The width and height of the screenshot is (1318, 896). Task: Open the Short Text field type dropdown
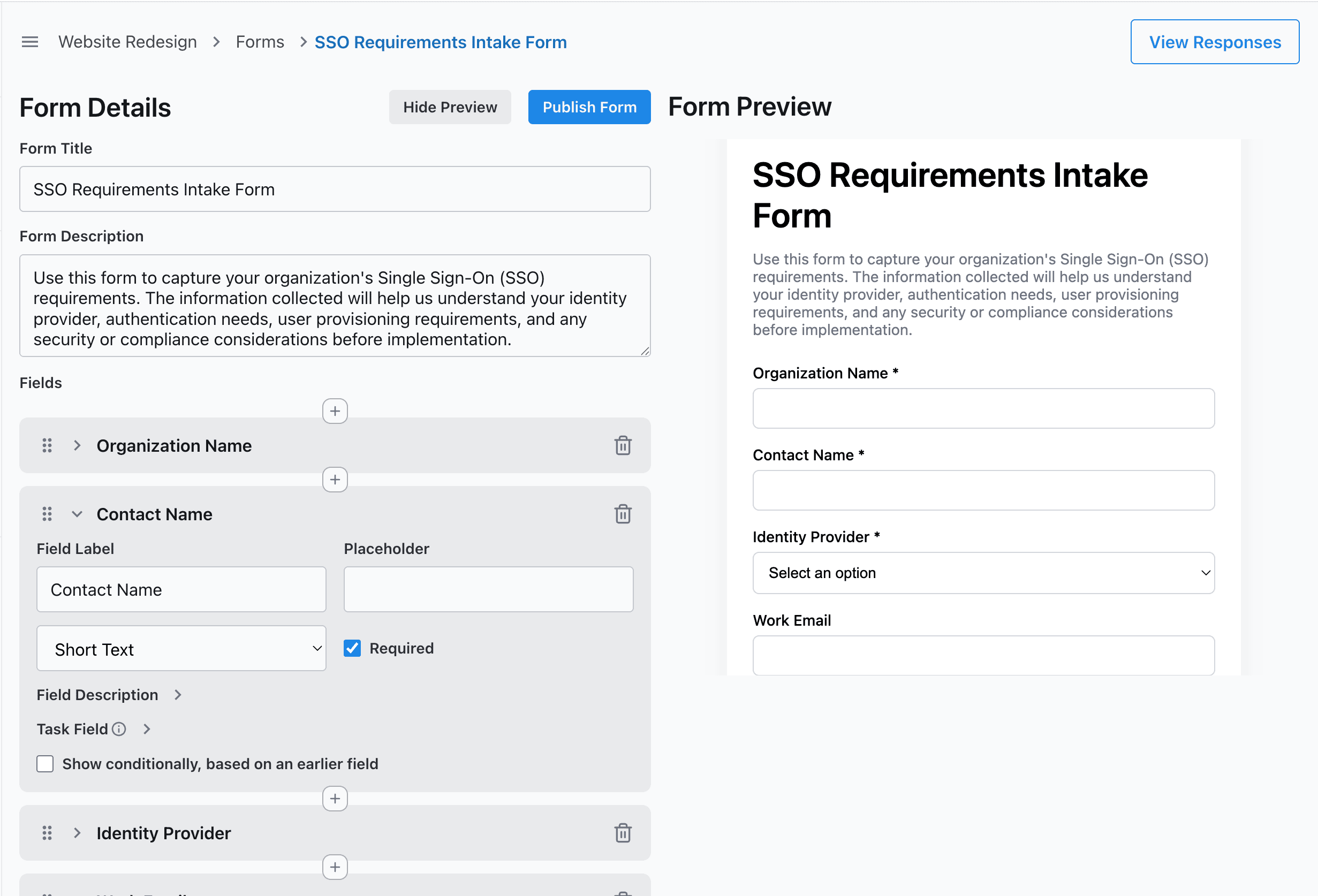point(181,648)
